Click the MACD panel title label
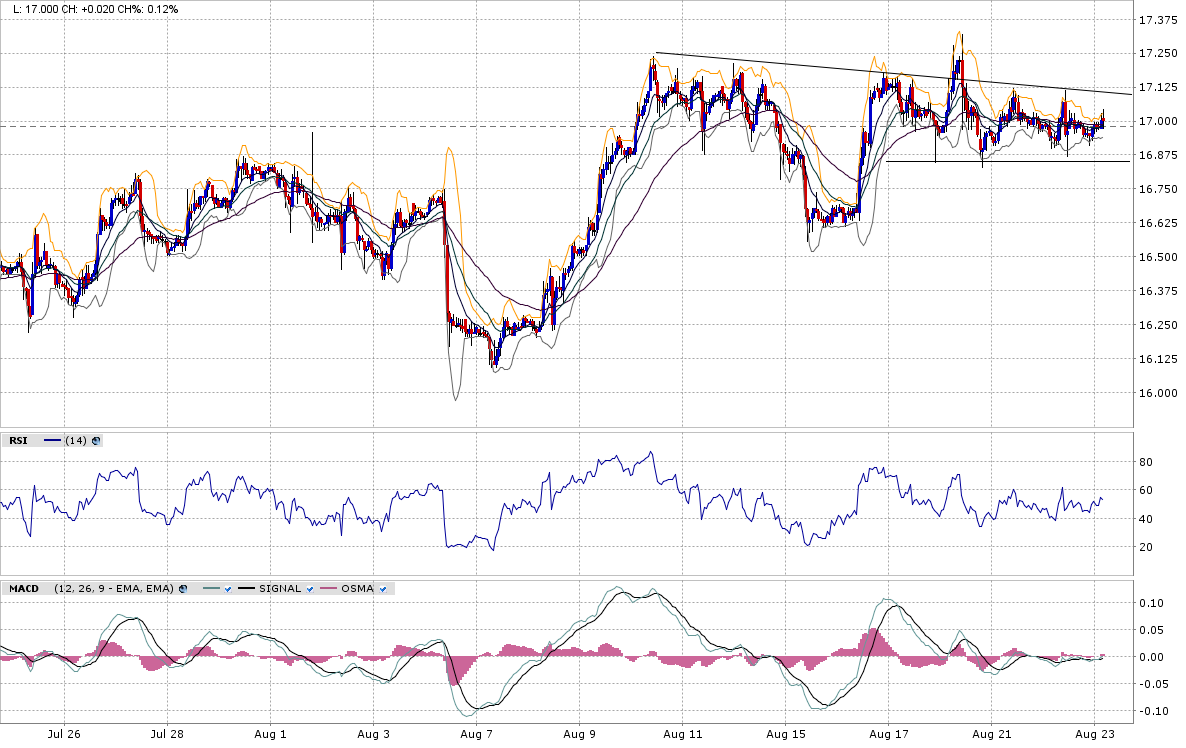1186x748 pixels. (23, 589)
